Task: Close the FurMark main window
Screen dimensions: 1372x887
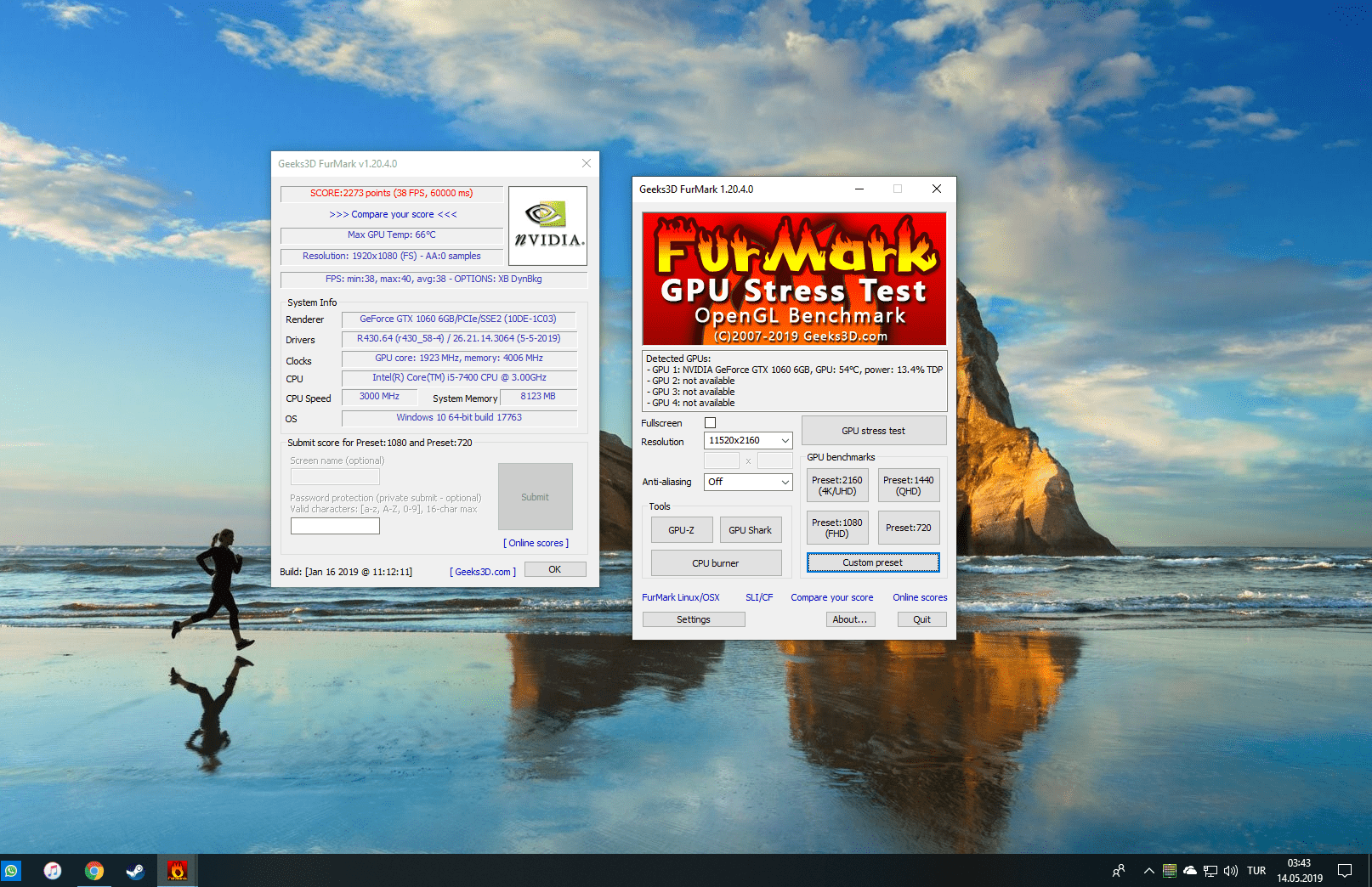Action: pos(937,189)
